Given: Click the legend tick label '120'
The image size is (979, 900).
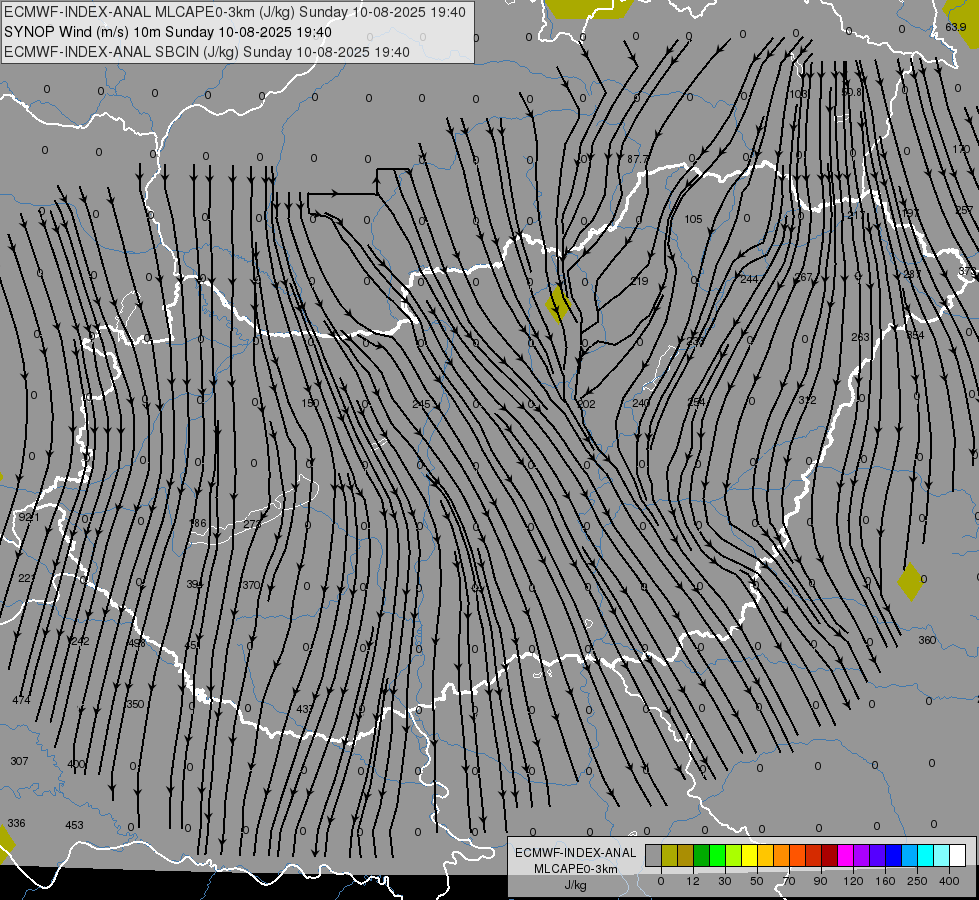Looking at the screenshot, I should pos(853,881).
